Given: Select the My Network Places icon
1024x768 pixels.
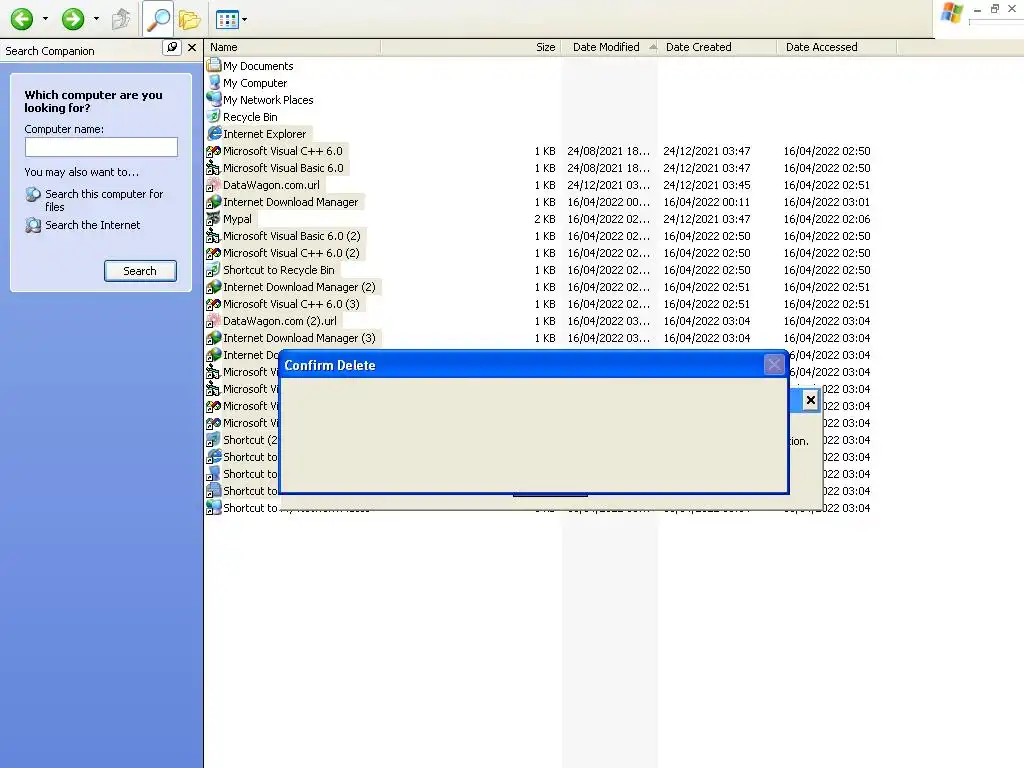Looking at the screenshot, I should click(214, 99).
